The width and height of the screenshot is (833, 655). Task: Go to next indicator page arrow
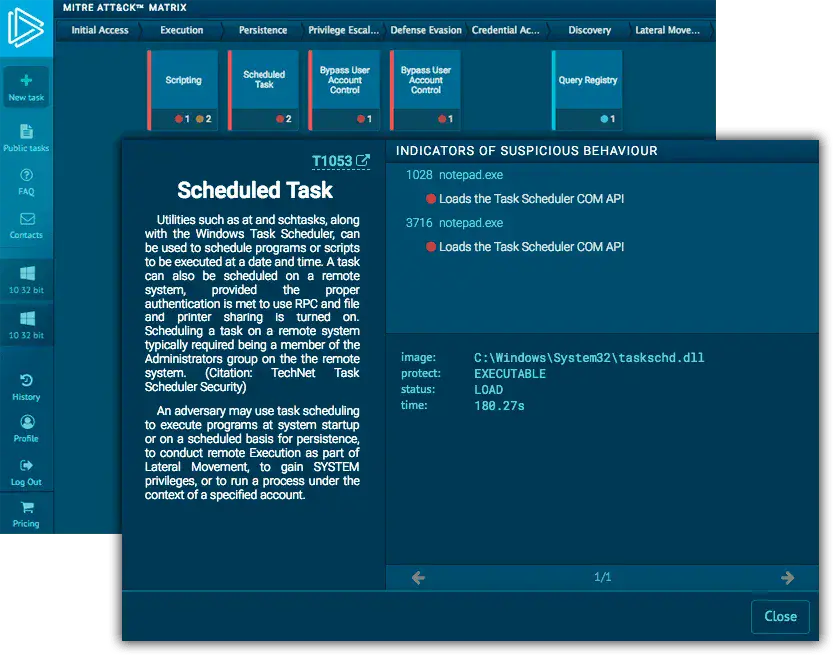point(787,577)
